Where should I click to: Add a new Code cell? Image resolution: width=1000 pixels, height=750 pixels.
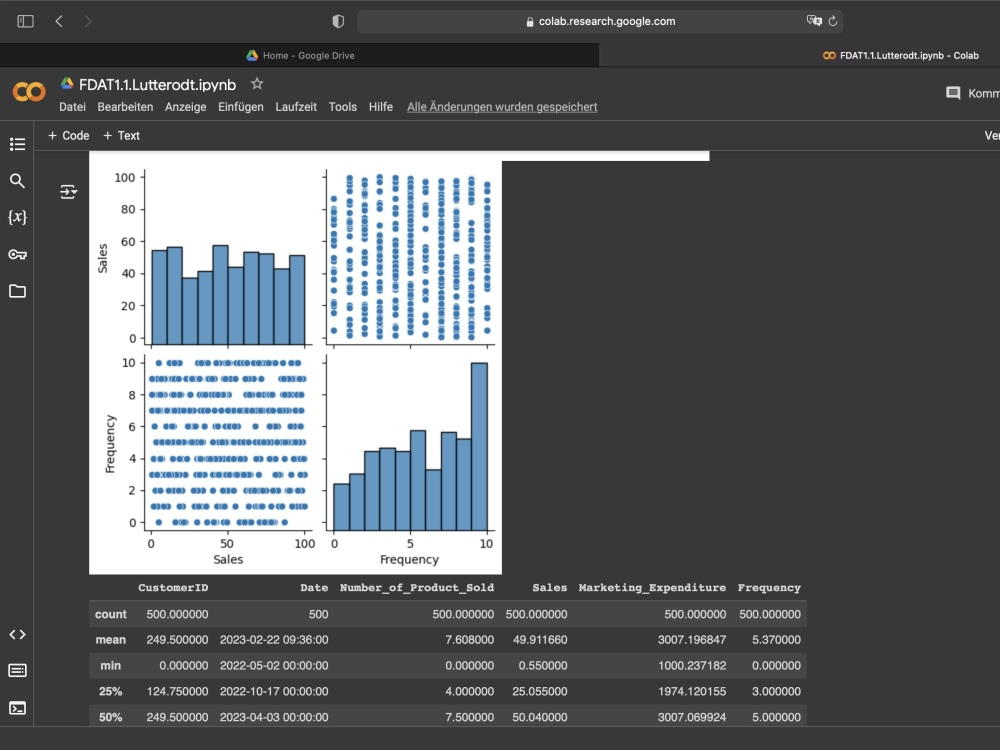coord(68,135)
